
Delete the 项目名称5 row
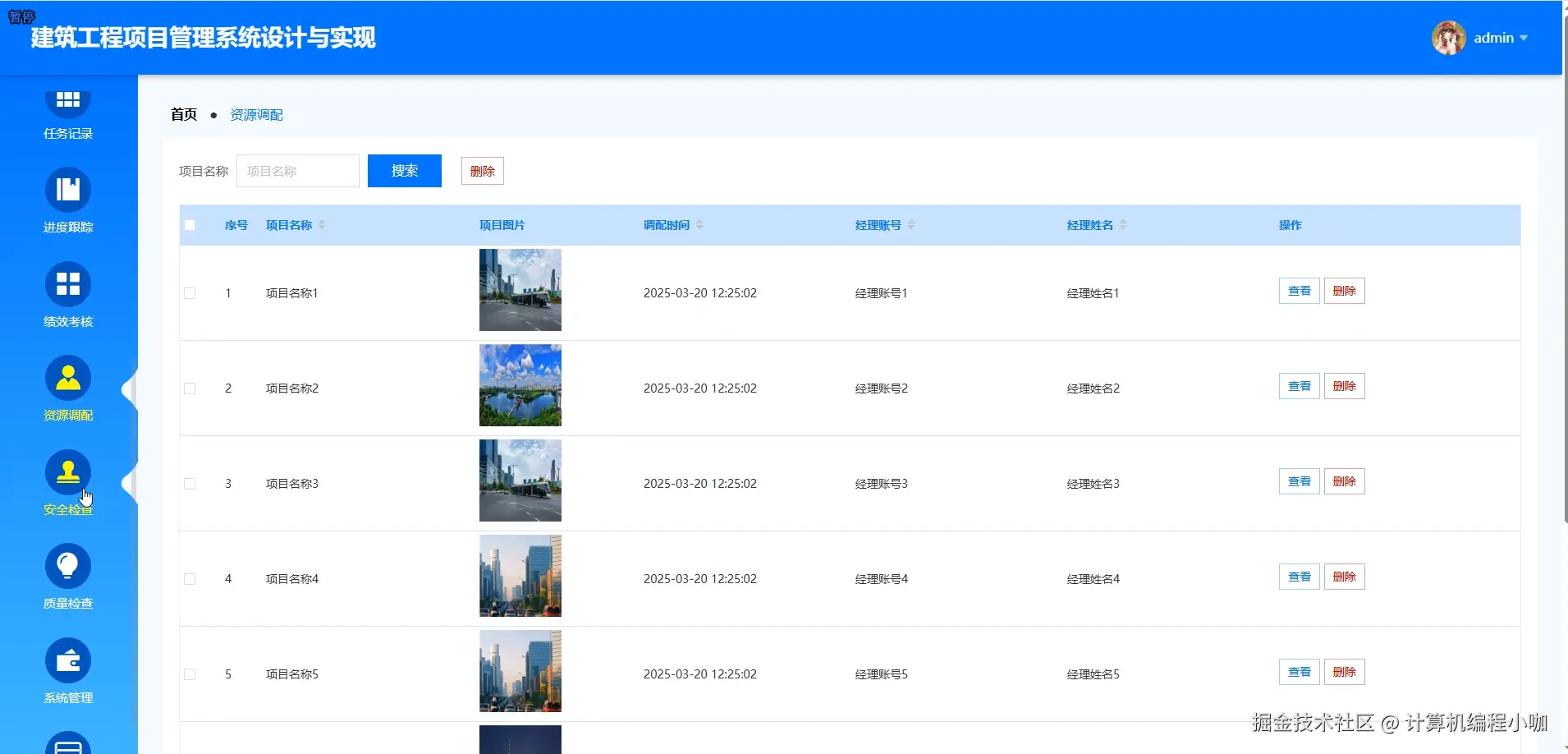click(1345, 672)
